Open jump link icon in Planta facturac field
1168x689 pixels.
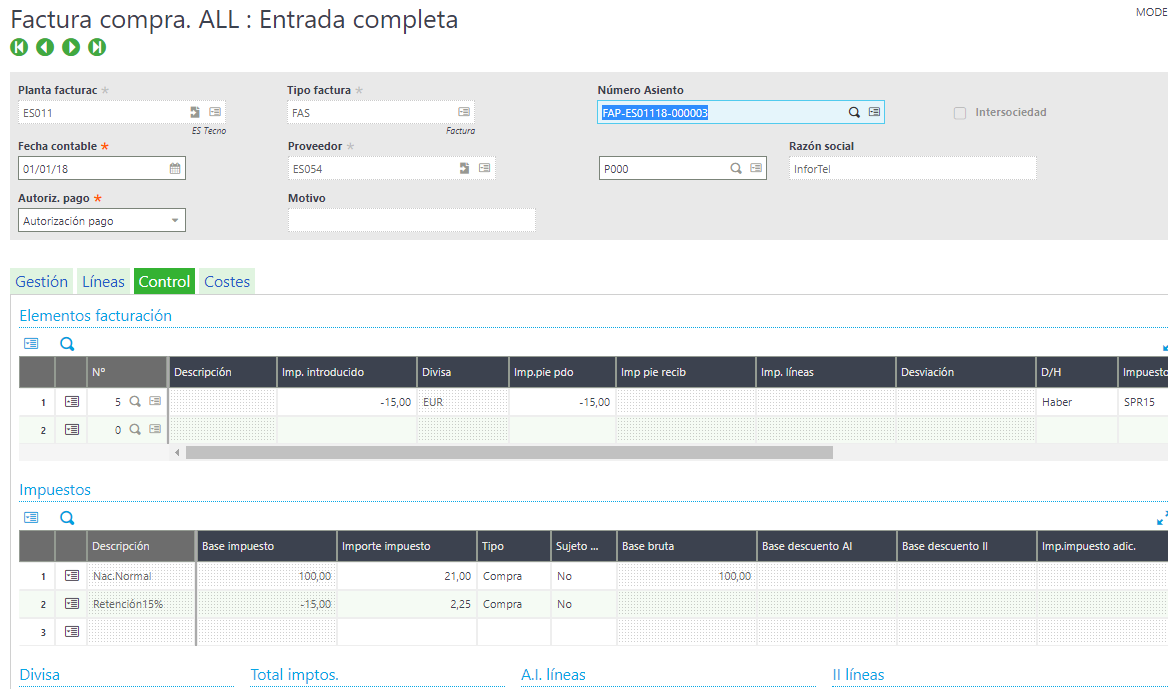tap(194, 112)
